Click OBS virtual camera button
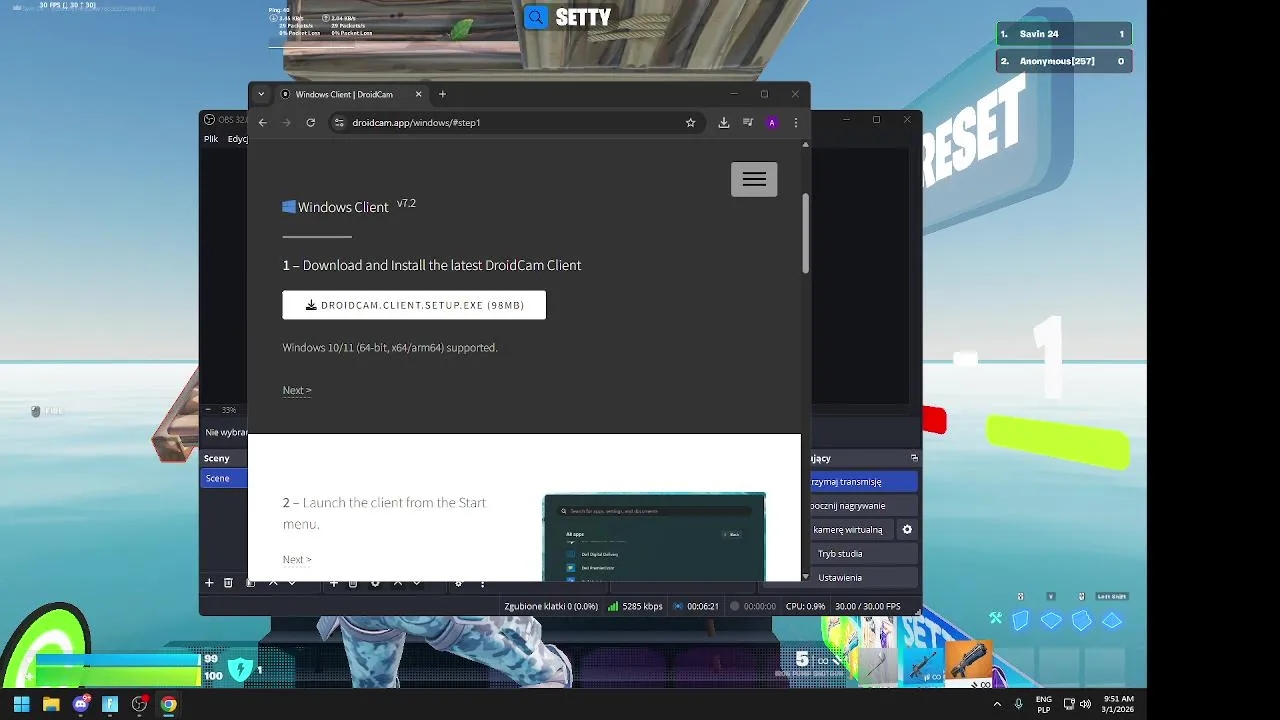Screen dimensions: 1280x720 click(x=852, y=530)
